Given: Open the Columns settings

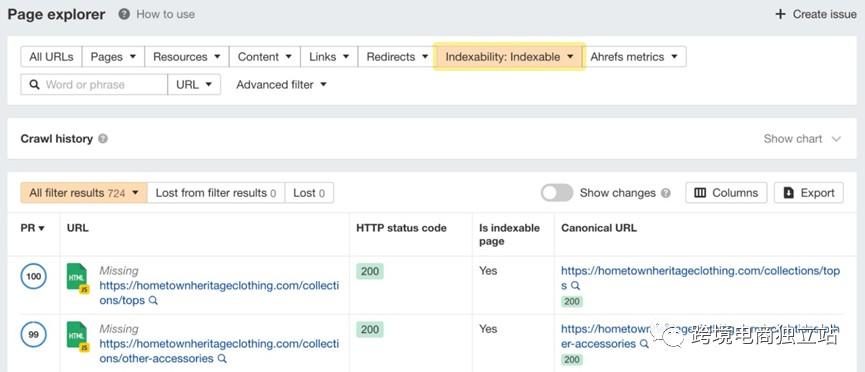Looking at the screenshot, I should pyautogui.click(x=726, y=193).
